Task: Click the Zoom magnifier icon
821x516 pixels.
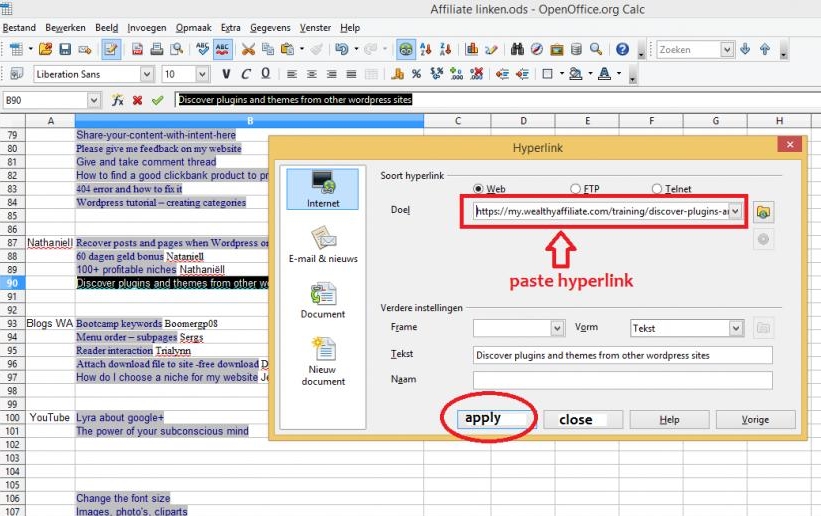Action: [596, 49]
